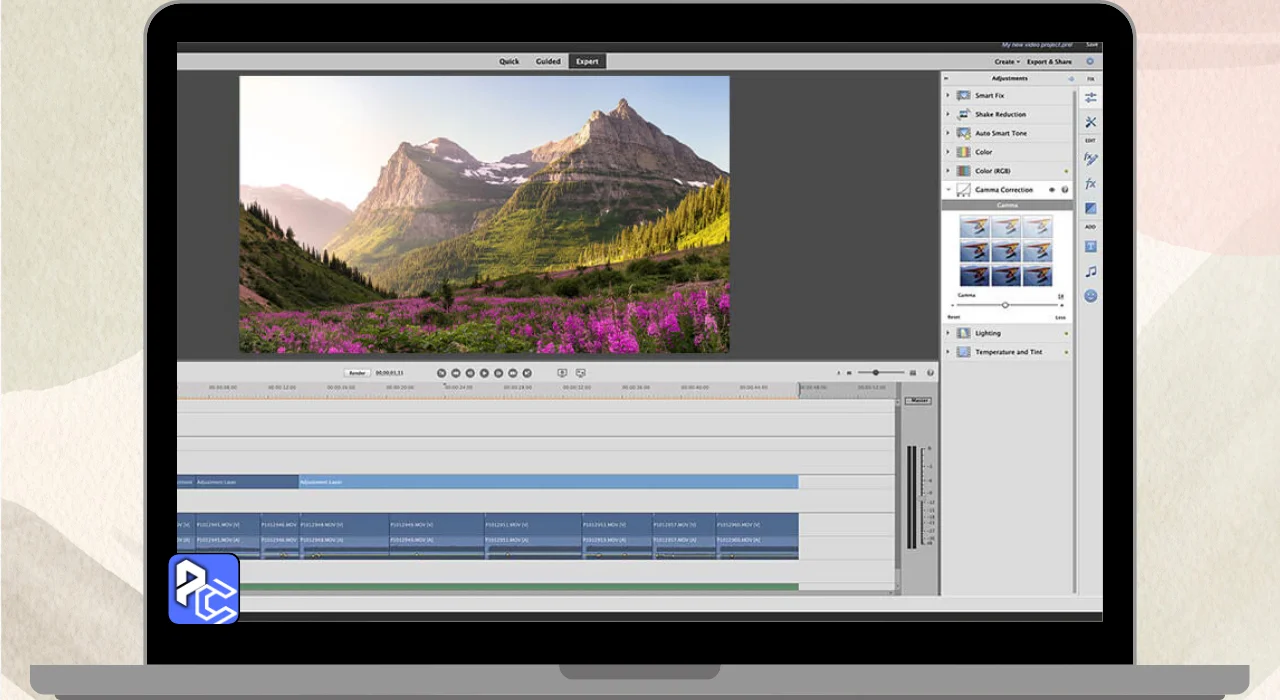Open the Tools wrench icon
1280x700 pixels.
pos(1090,122)
